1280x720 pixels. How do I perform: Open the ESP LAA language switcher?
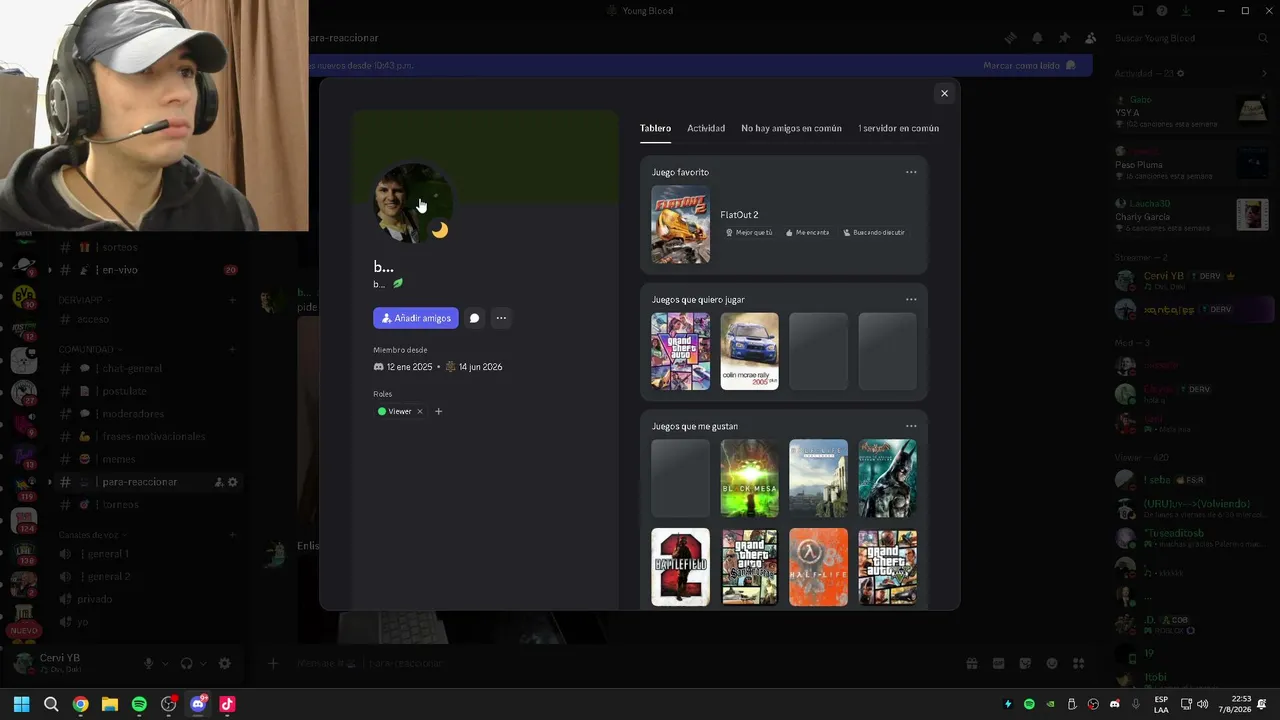click(x=1161, y=704)
